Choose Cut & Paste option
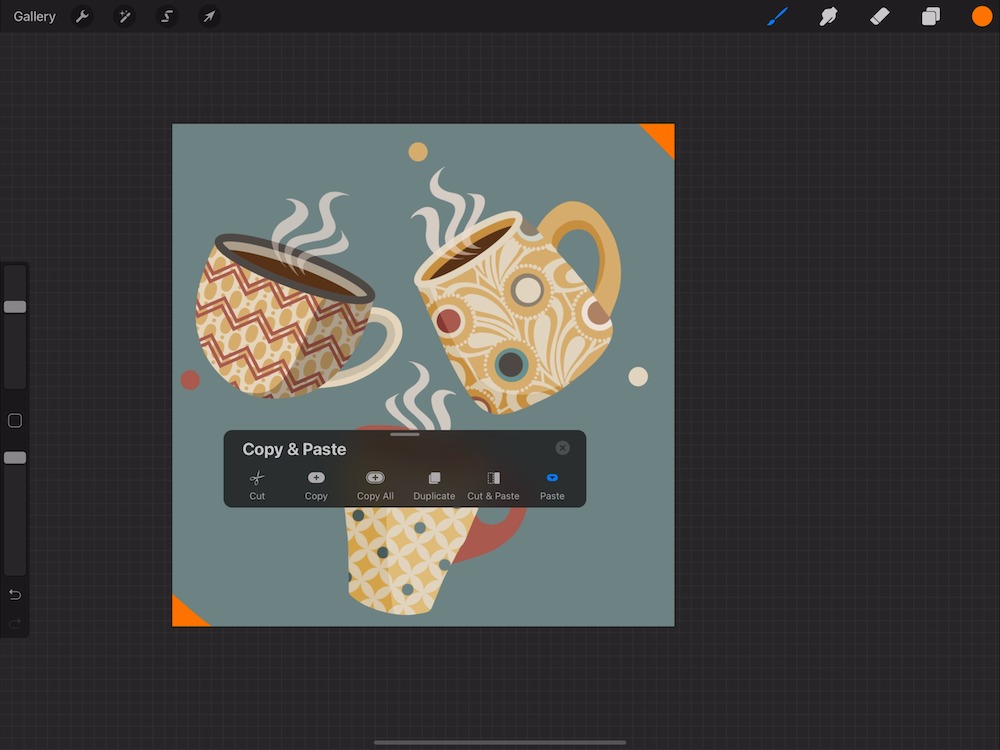 pos(493,485)
